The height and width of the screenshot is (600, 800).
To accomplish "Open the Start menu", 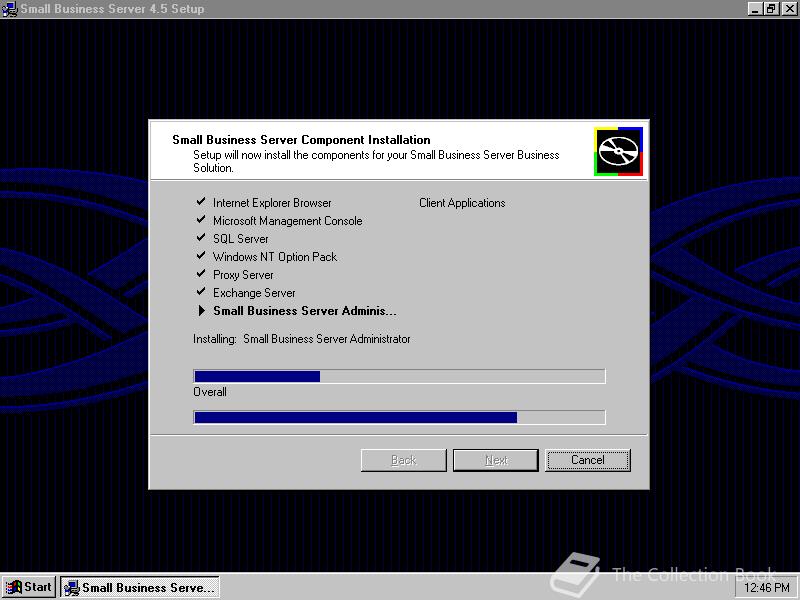I will point(28,587).
